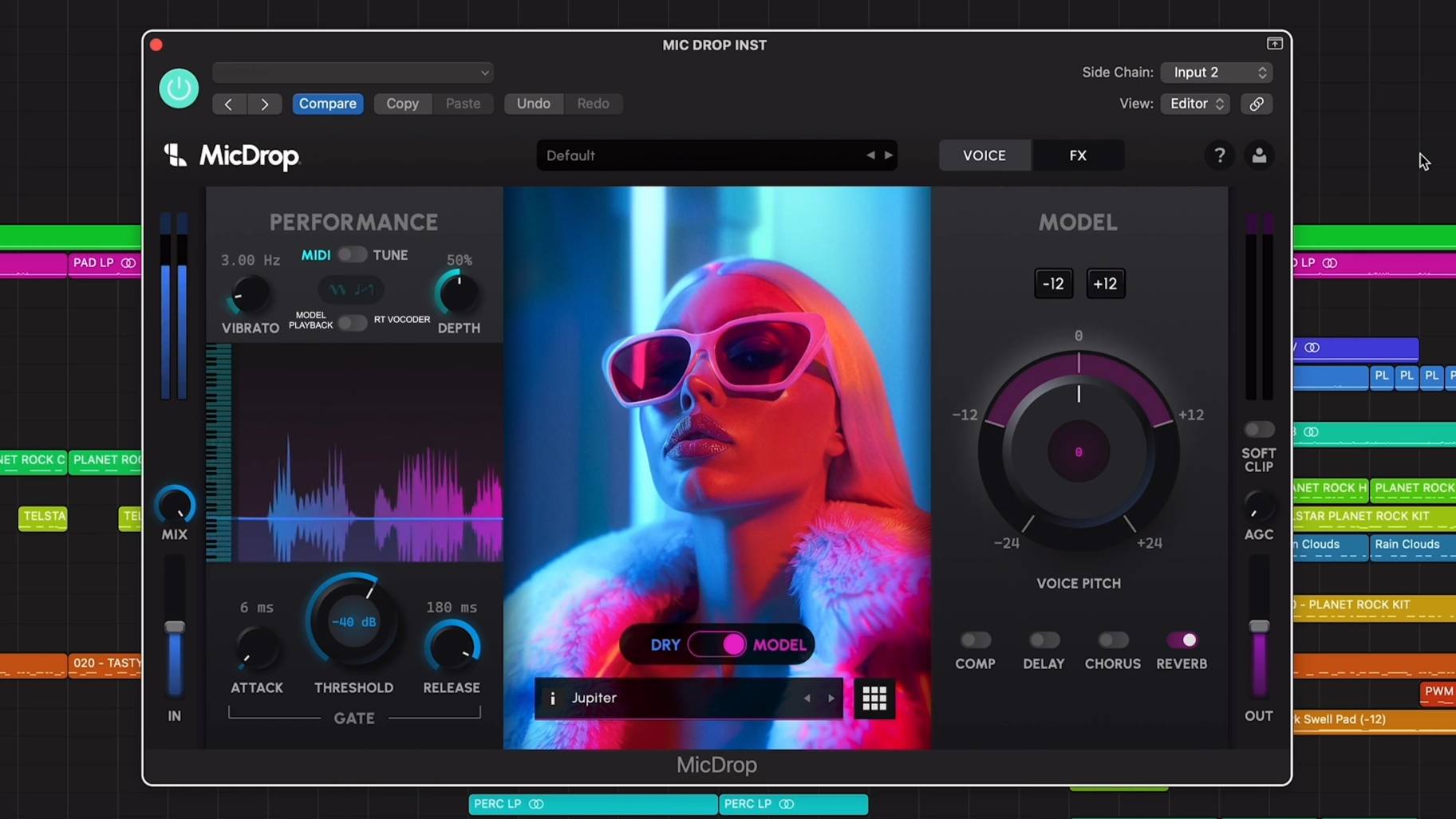Advance to next voice model after Jupiter

point(831,698)
